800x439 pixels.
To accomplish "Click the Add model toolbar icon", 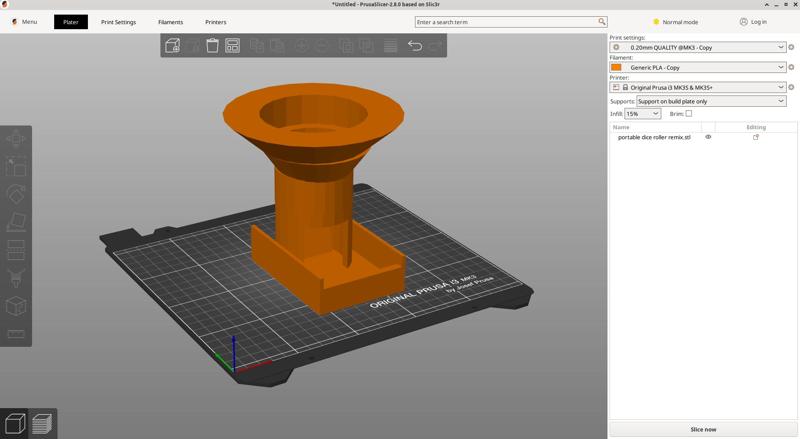I will (x=172, y=46).
